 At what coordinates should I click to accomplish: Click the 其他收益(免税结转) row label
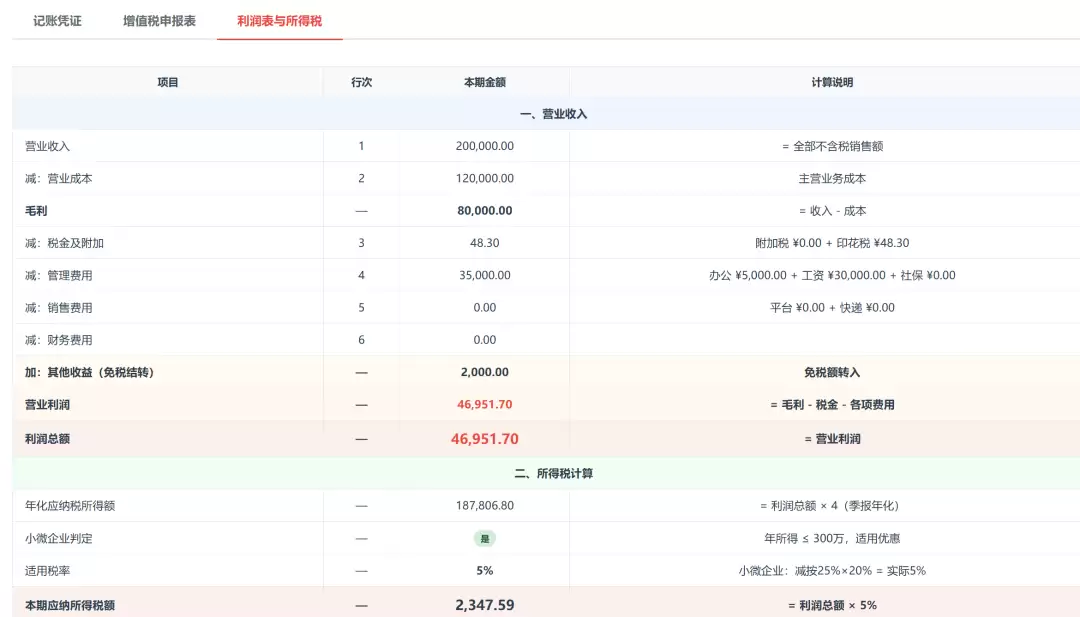tap(90, 373)
